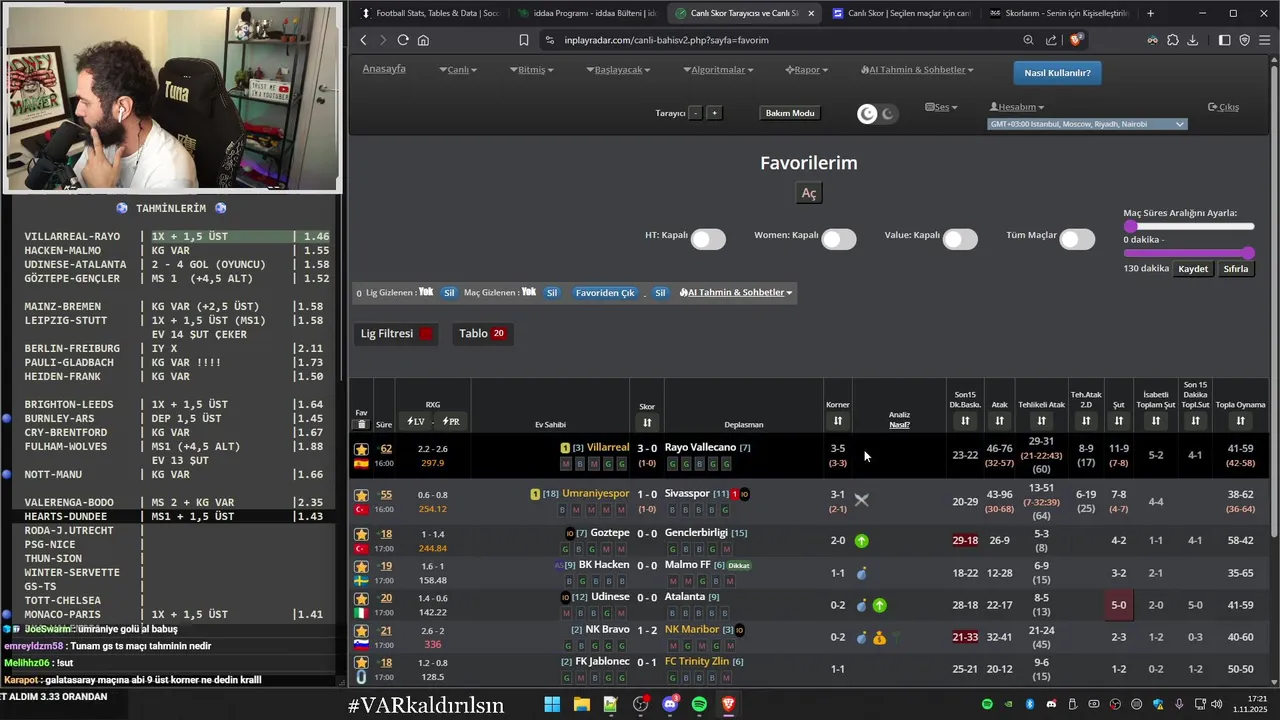Open Spotify from the taskbar
The height and width of the screenshot is (720, 1280).
coord(699,704)
